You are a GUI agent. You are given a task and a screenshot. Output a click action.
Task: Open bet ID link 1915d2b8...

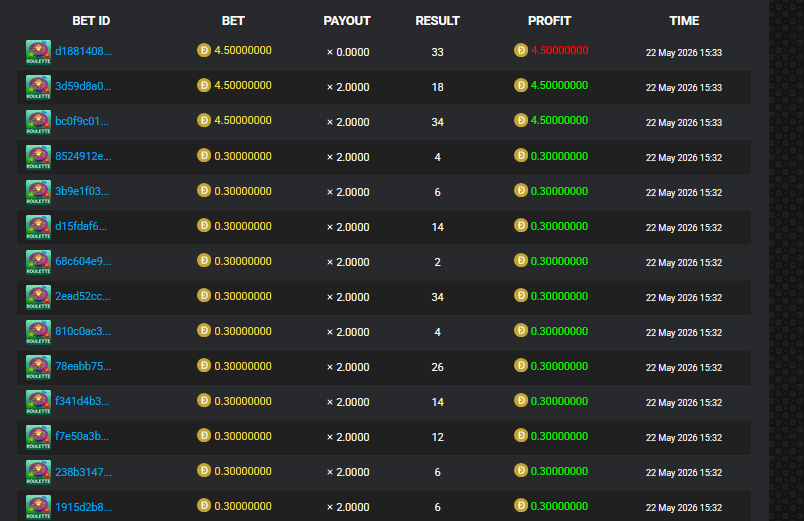(x=83, y=507)
